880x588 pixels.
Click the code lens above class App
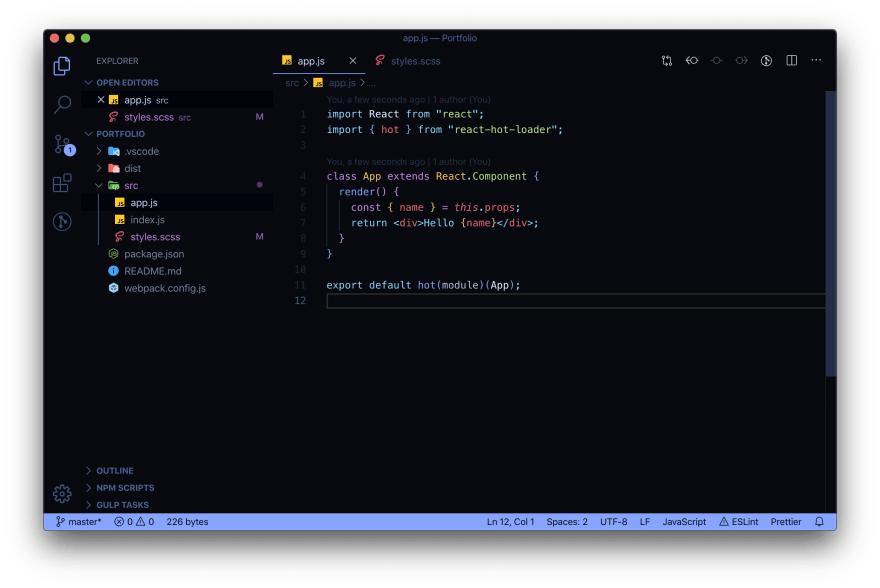pyautogui.click(x=409, y=162)
